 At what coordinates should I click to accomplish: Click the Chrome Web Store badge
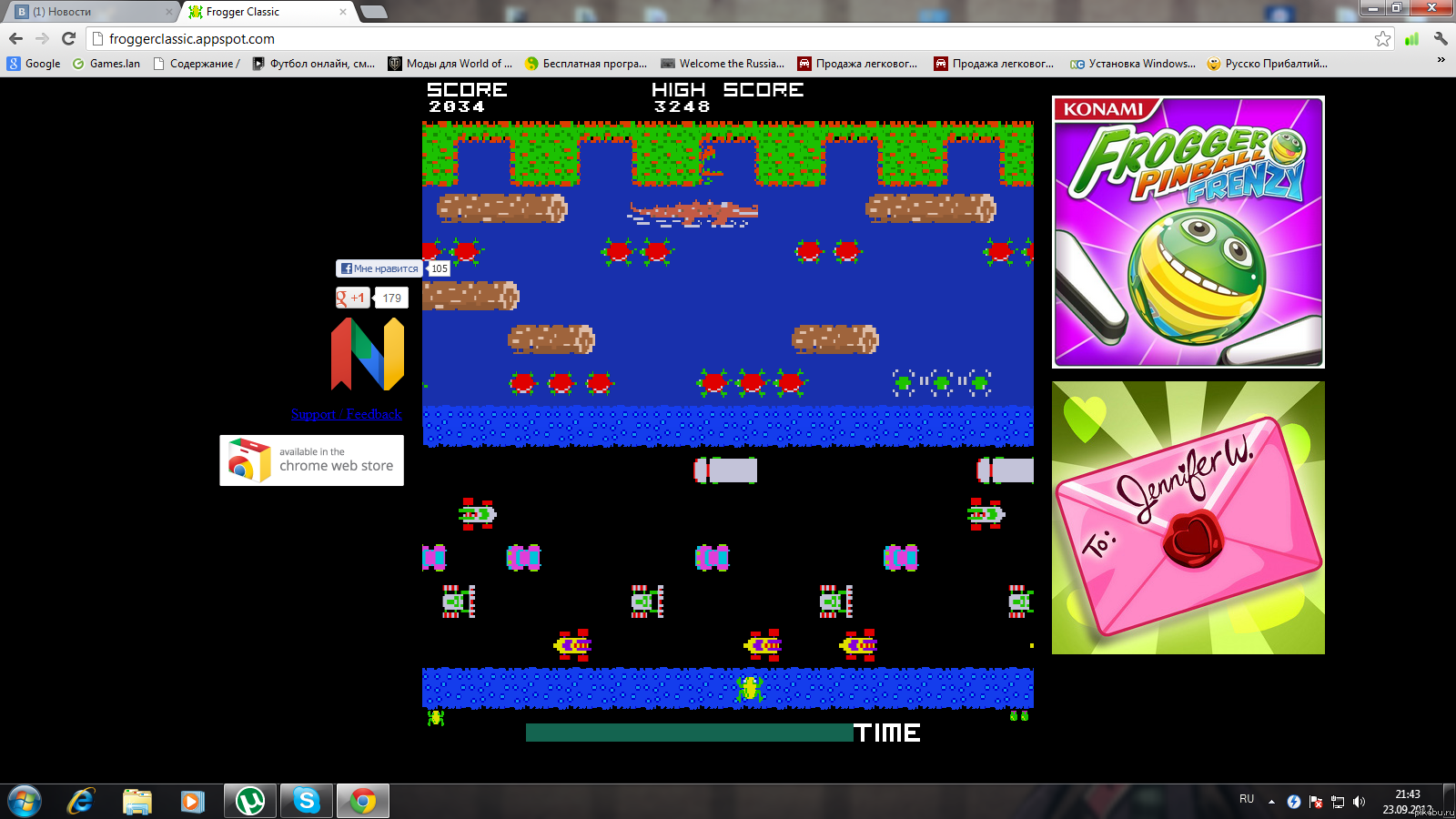311,460
